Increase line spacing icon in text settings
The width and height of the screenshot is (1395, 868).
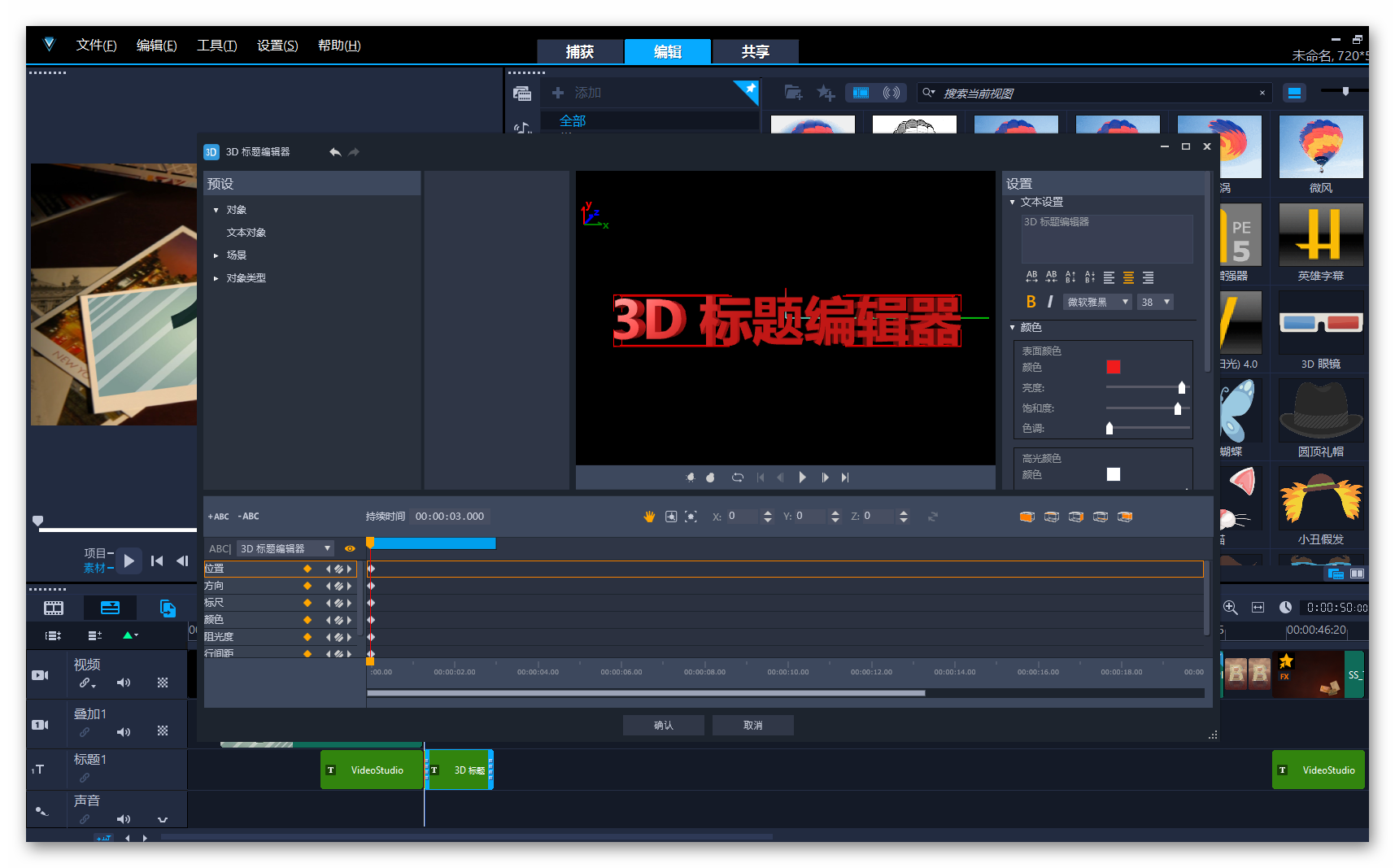coord(1070,277)
